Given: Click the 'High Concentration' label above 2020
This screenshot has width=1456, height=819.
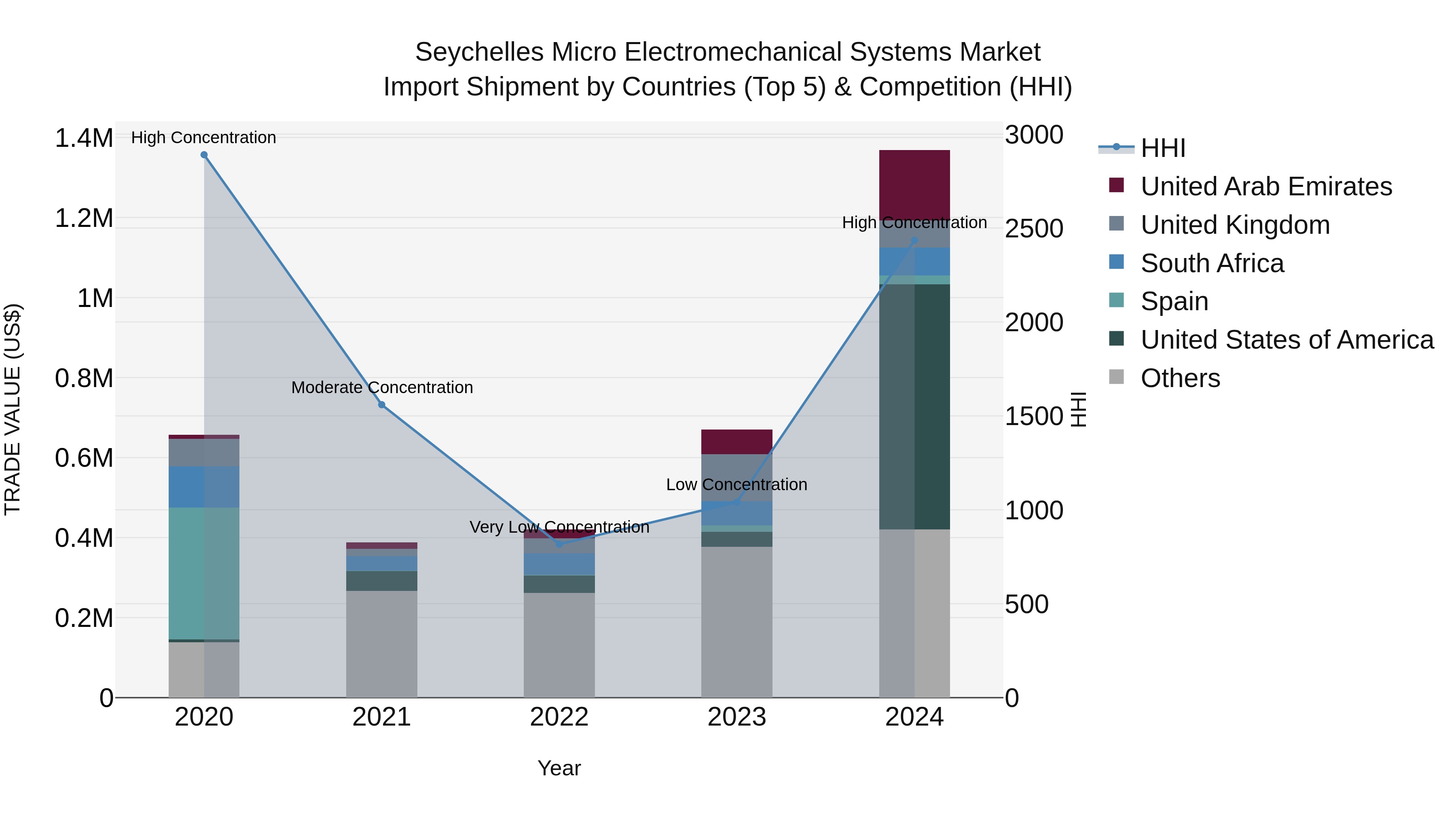Looking at the screenshot, I should coord(203,138).
